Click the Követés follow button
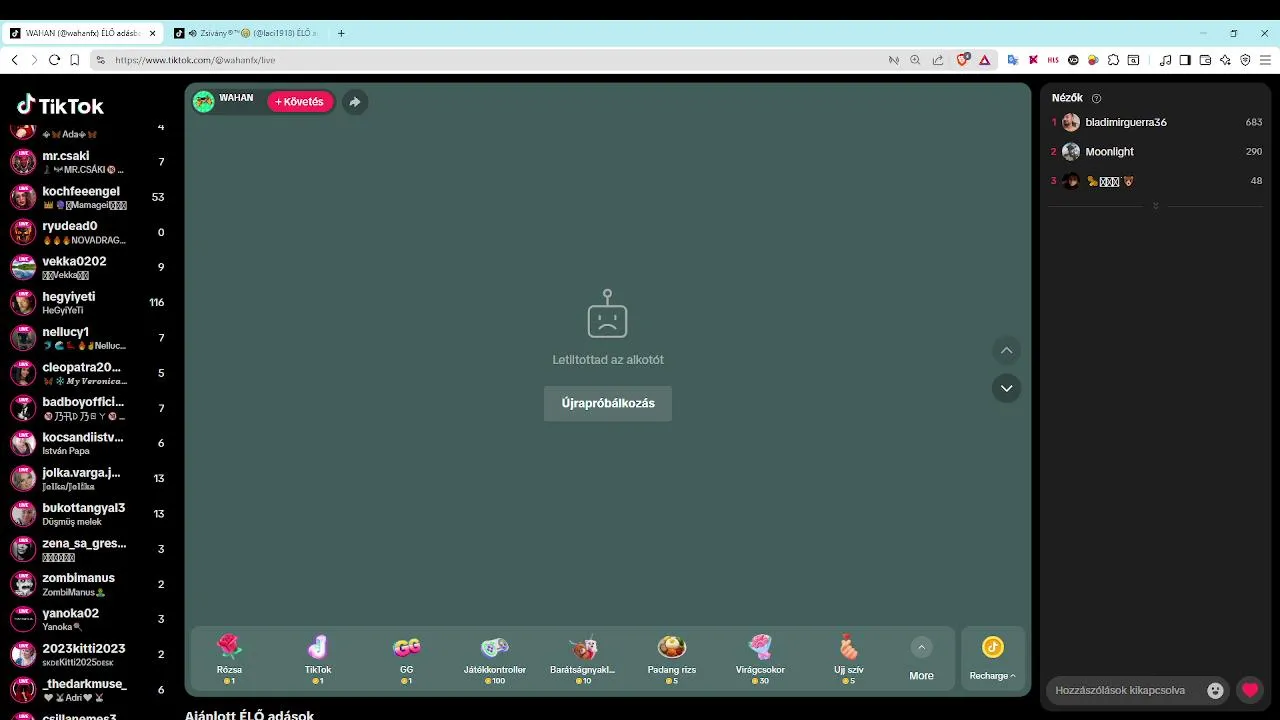This screenshot has width=1280, height=720. (x=300, y=102)
